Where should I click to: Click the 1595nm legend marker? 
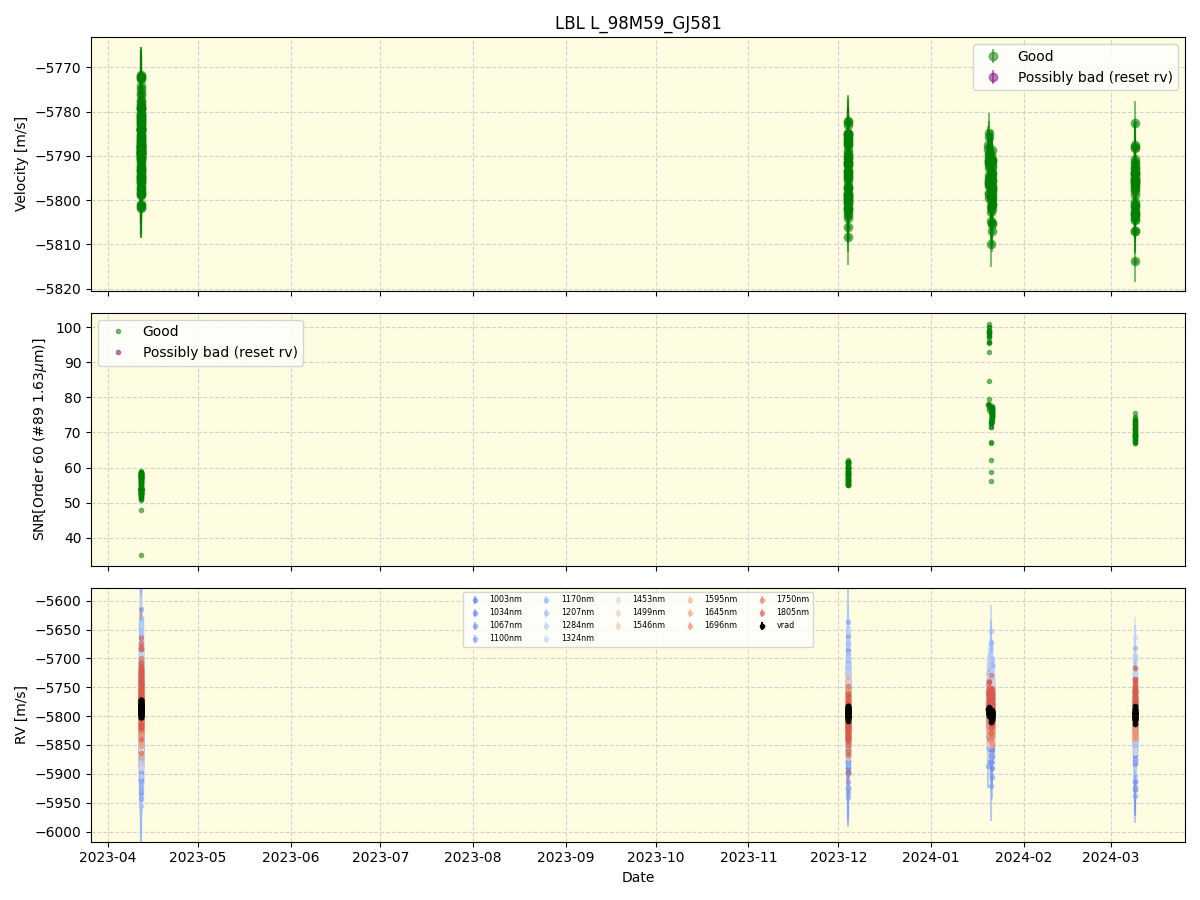click(x=690, y=600)
